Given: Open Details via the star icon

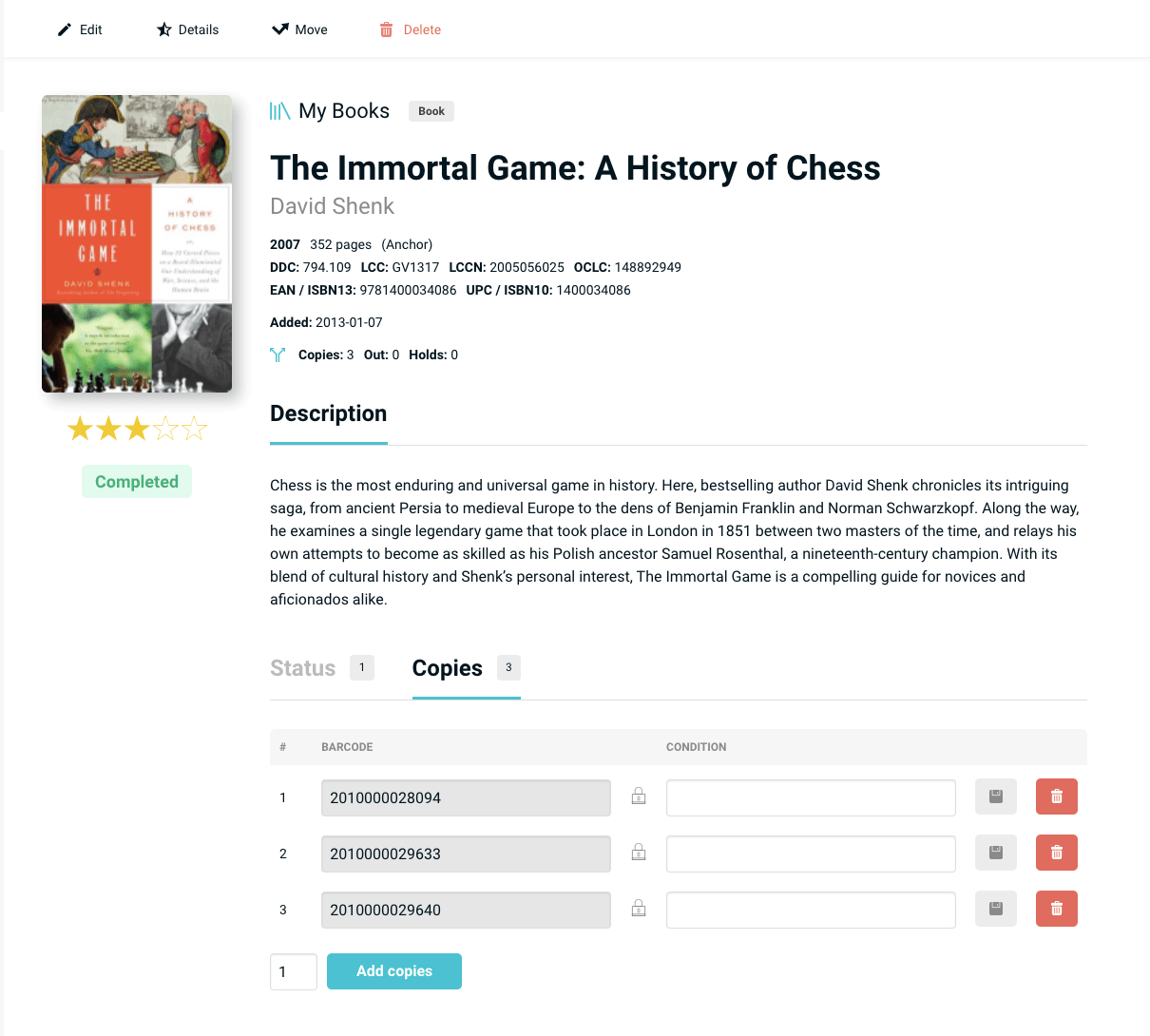Looking at the screenshot, I should (164, 29).
